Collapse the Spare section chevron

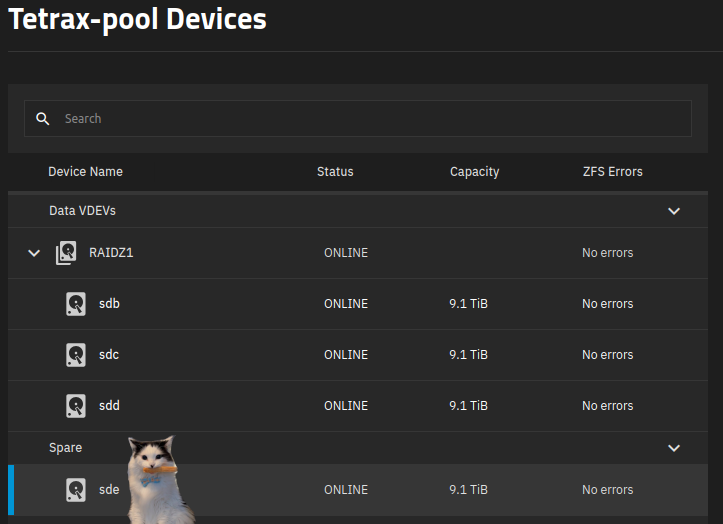click(x=674, y=448)
